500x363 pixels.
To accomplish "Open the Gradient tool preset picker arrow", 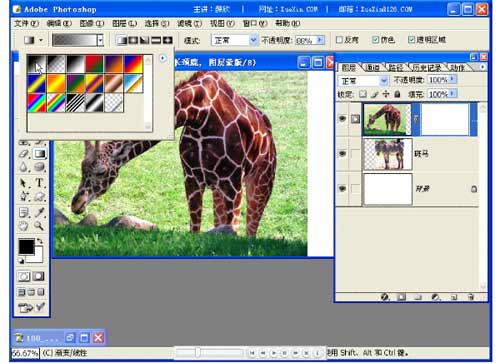I will (41, 40).
